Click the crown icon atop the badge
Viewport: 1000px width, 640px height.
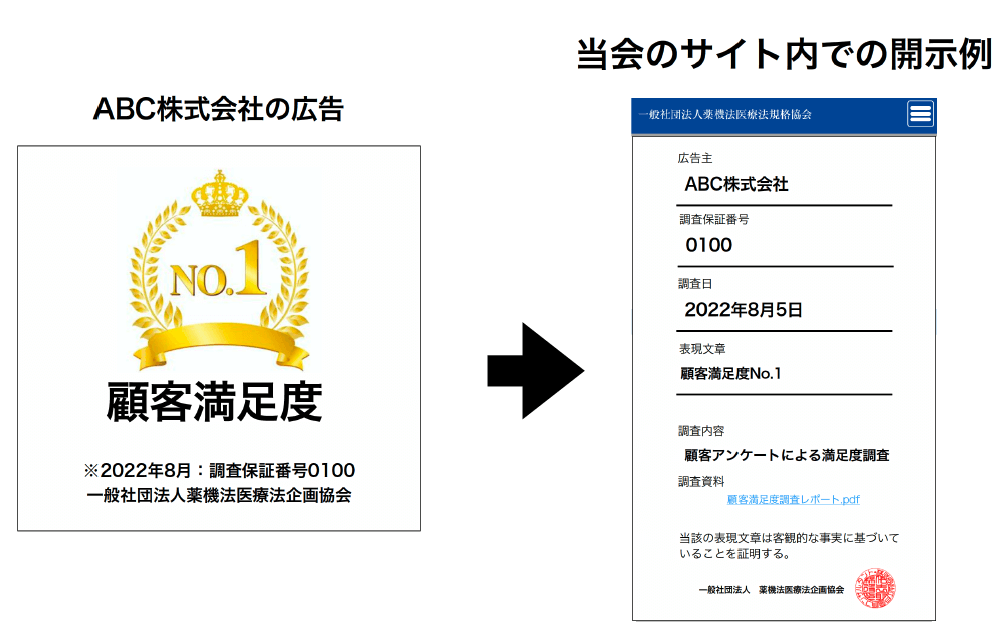click(x=220, y=197)
